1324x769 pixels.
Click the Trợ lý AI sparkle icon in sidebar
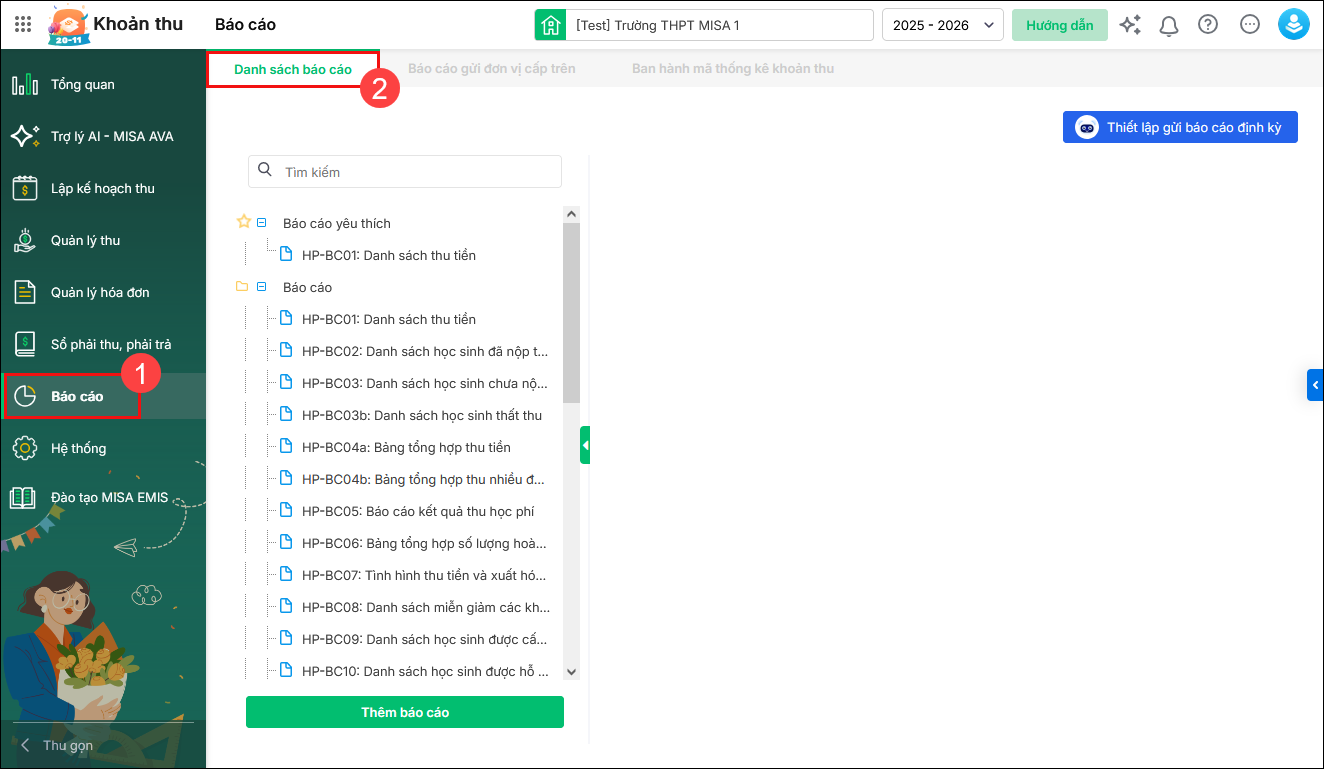click(25, 136)
